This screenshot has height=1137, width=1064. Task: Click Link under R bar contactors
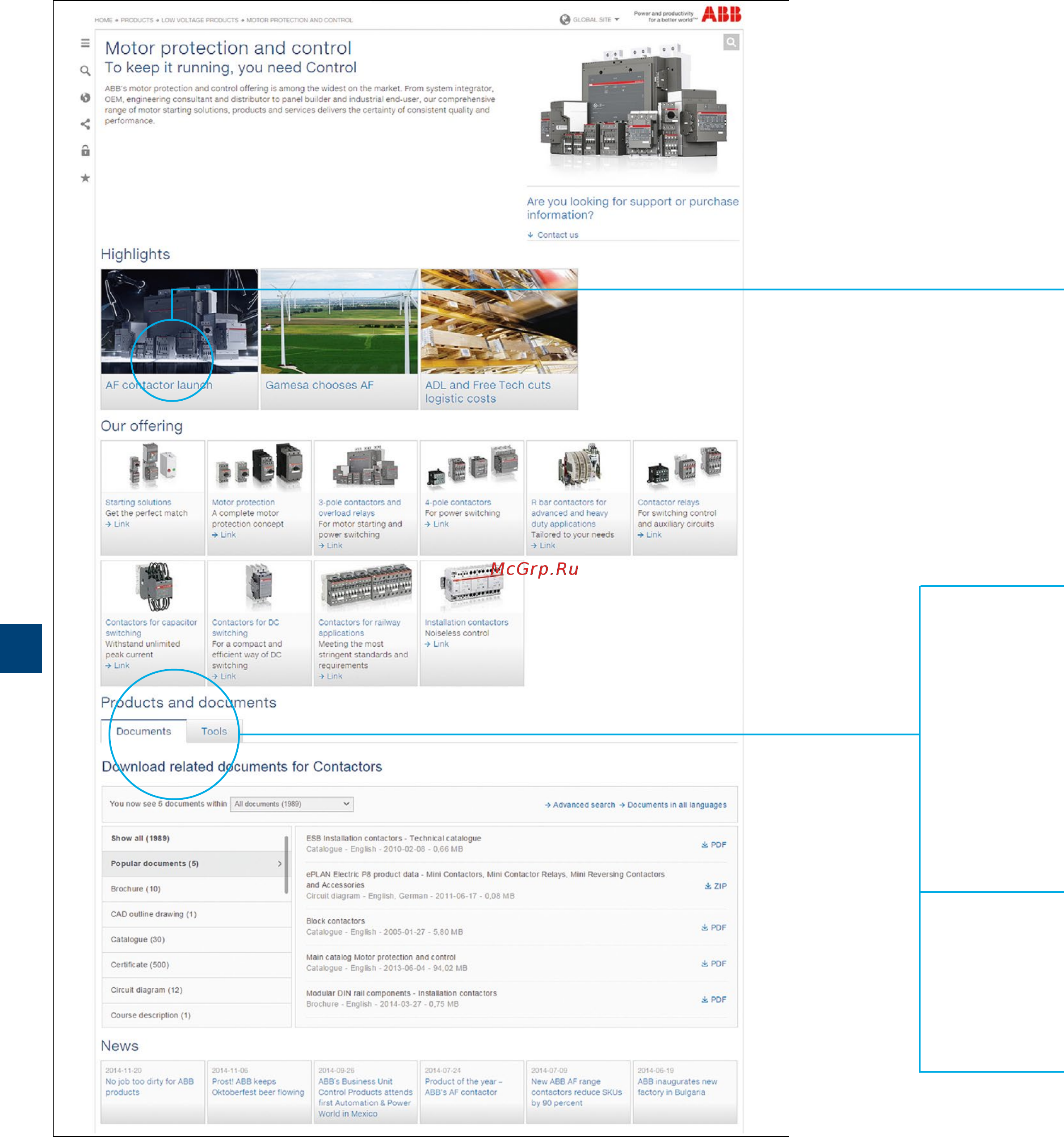coord(543,545)
